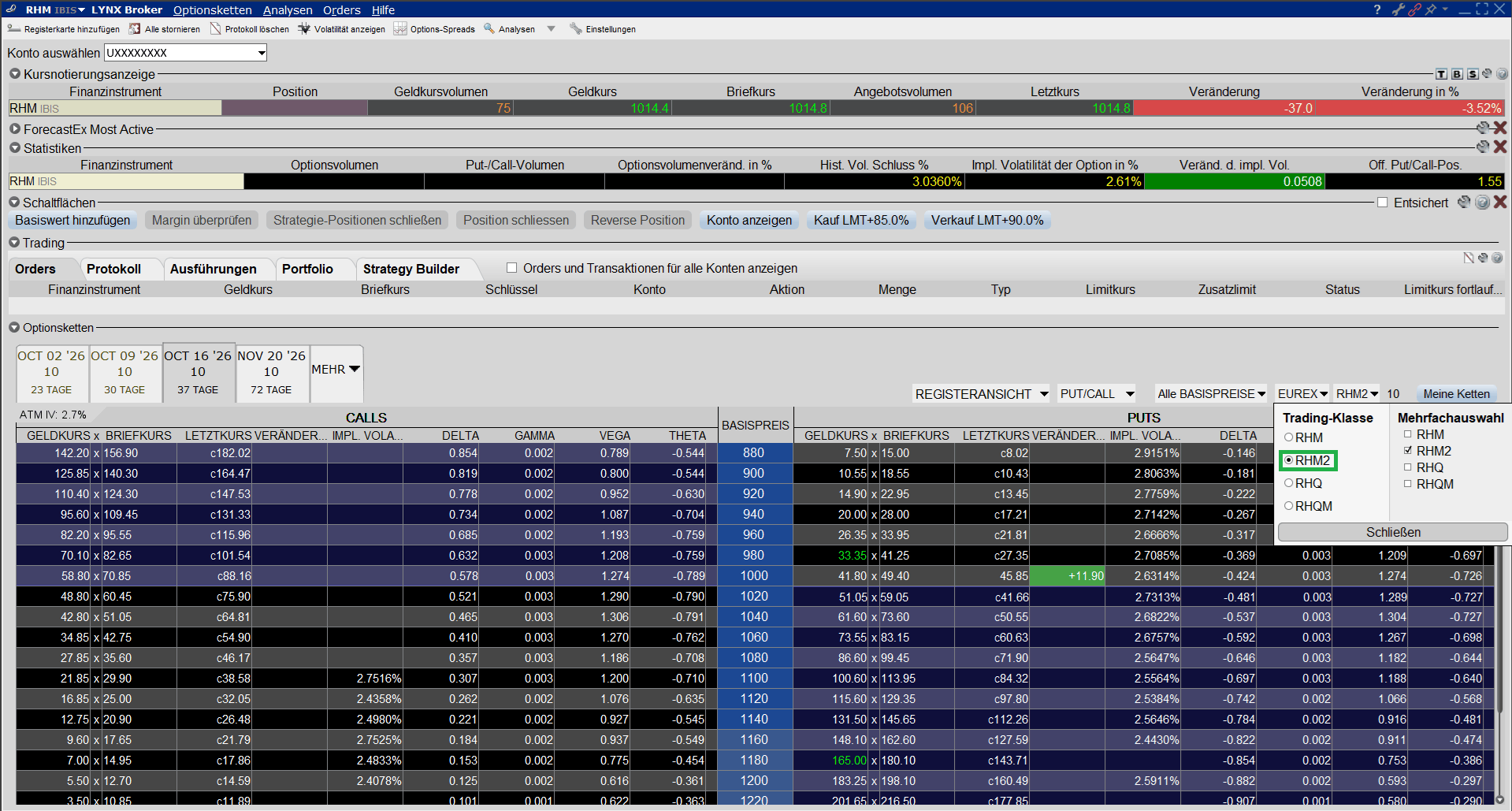Click the title bar wrench configuration icon
1512x811 pixels.
(1399, 9)
